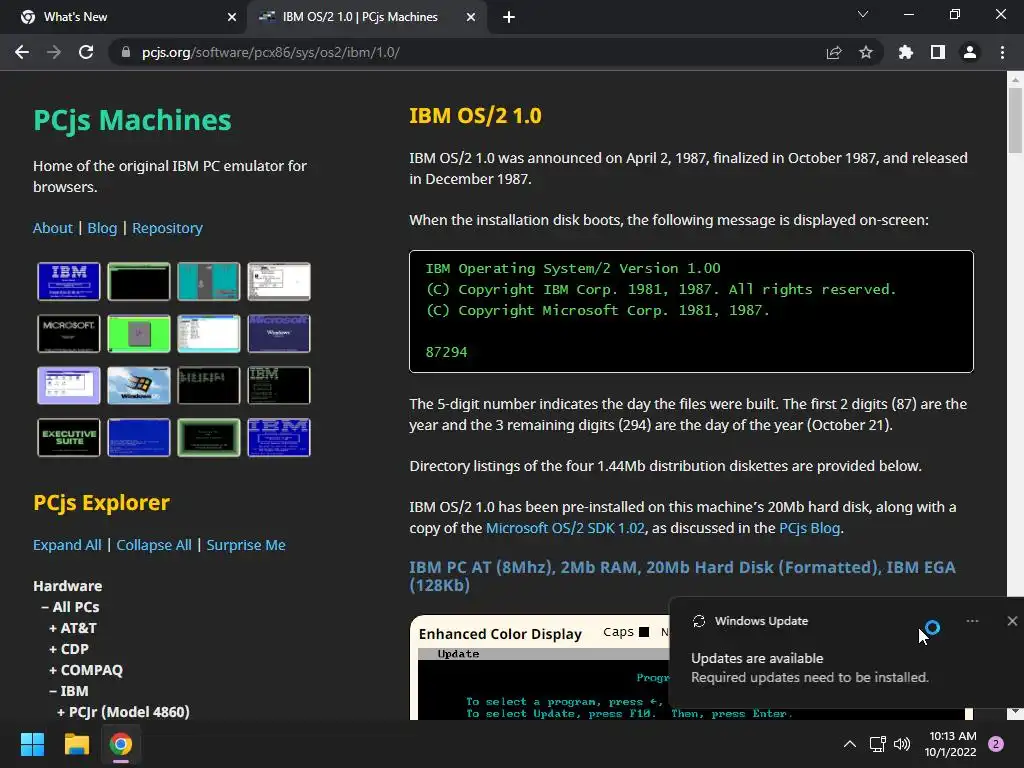Click the Chrome icon in the taskbar
This screenshot has height=768, width=1024.
(120, 744)
